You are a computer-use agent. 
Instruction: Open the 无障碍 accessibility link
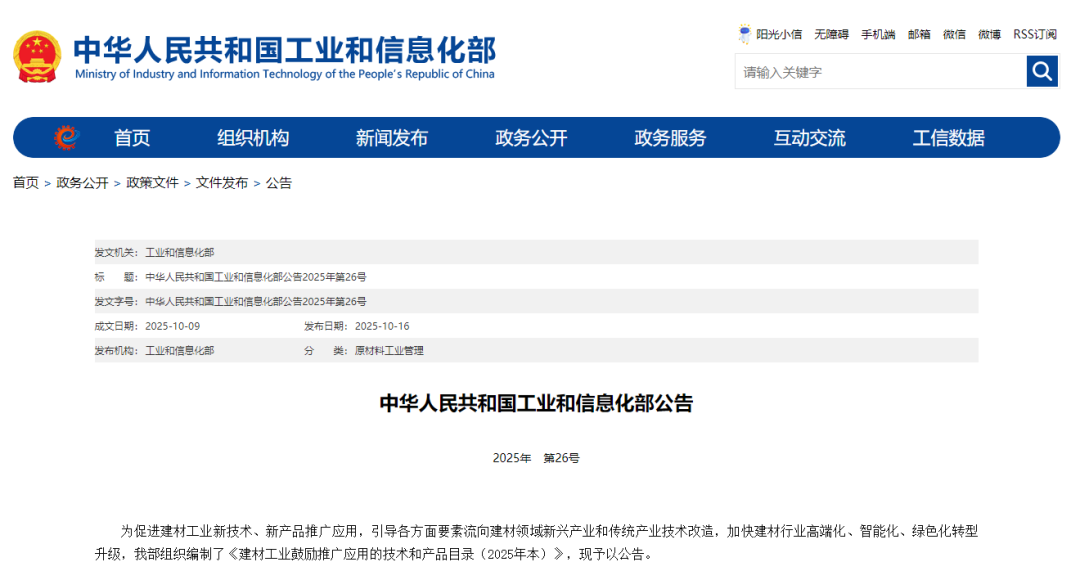pos(831,34)
